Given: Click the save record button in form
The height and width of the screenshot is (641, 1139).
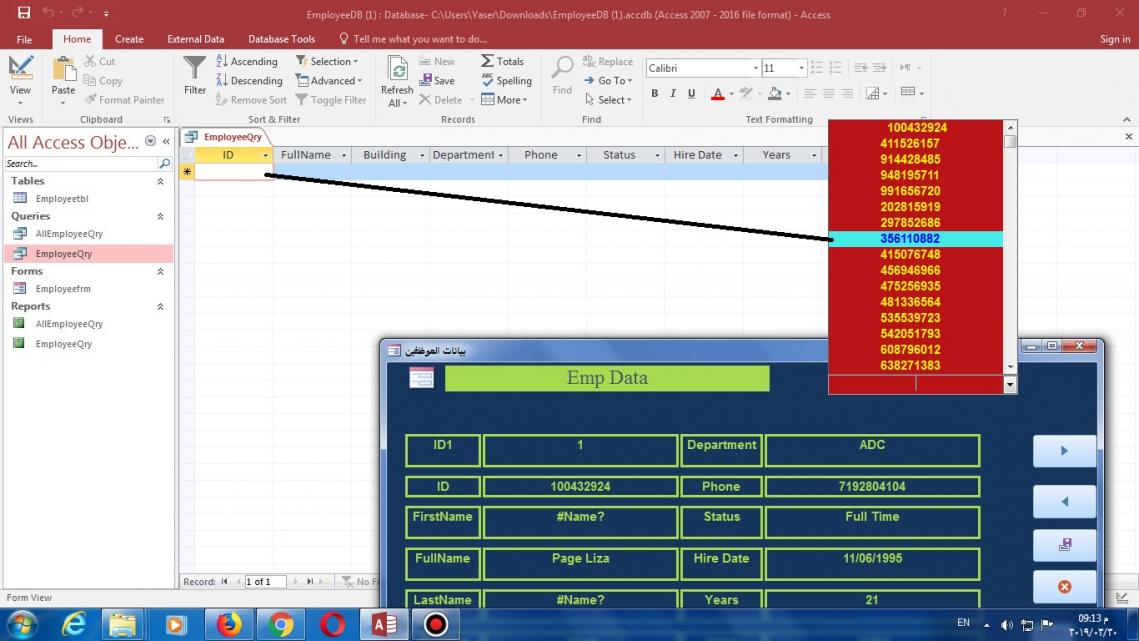Looking at the screenshot, I should click(1064, 544).
